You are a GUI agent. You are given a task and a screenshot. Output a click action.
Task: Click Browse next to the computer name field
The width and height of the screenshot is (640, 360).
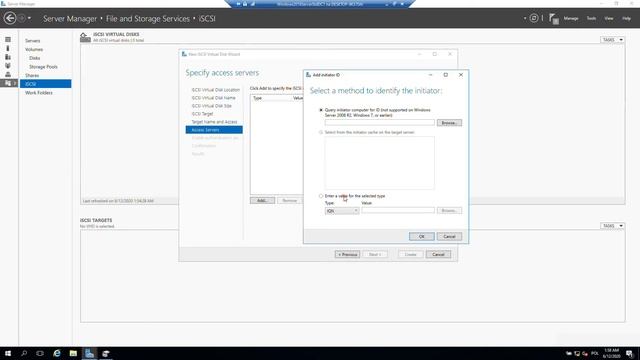point(449,122)
